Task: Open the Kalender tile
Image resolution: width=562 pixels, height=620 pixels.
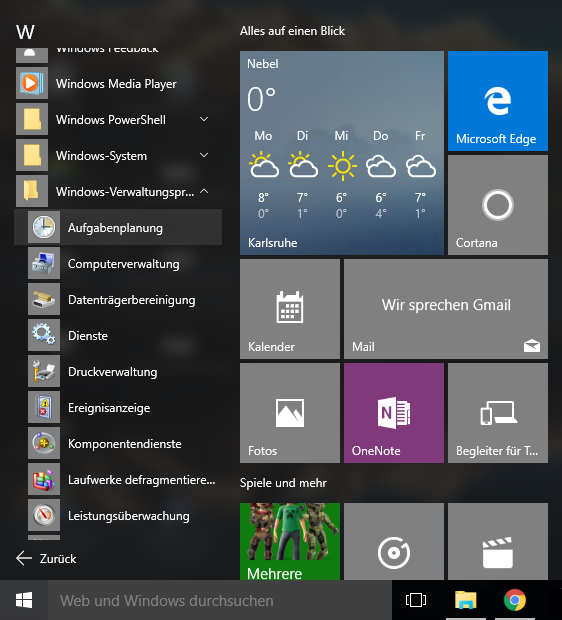Action: [x=290, y=309]
